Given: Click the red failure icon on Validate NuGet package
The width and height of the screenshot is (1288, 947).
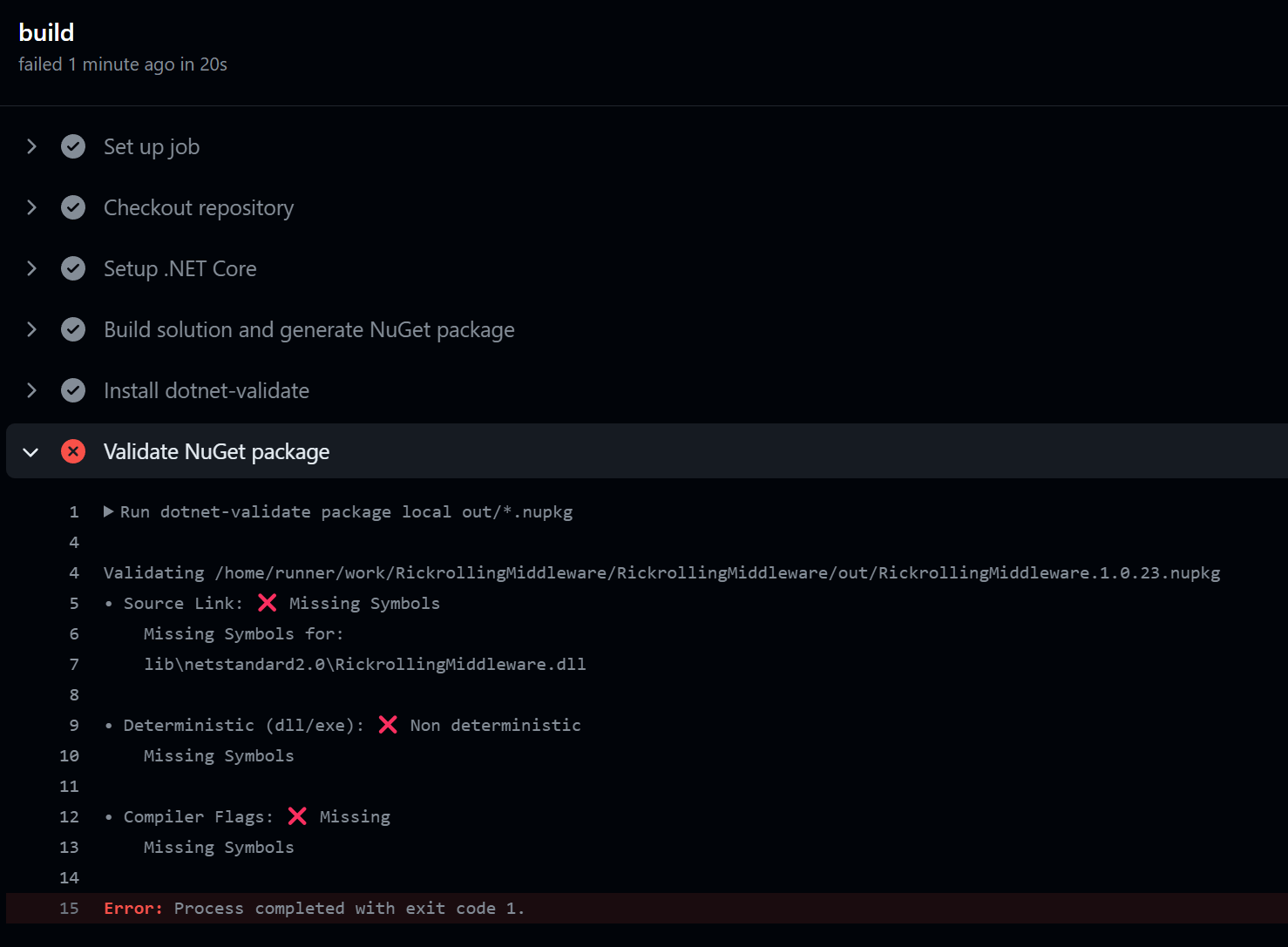Looking at the screenshot, I should pos(73,451).
